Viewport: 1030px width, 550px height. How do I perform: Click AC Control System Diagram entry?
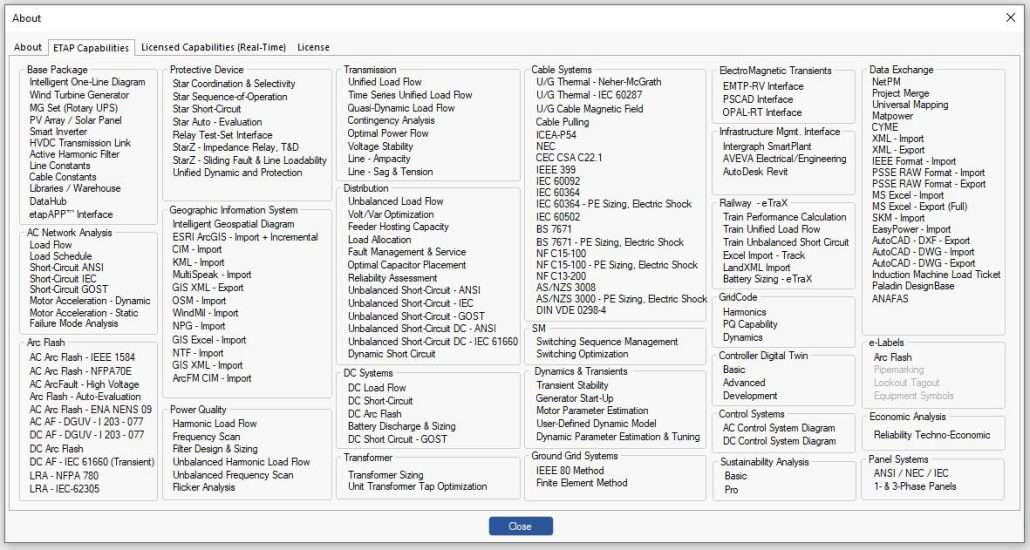(779, 428)
